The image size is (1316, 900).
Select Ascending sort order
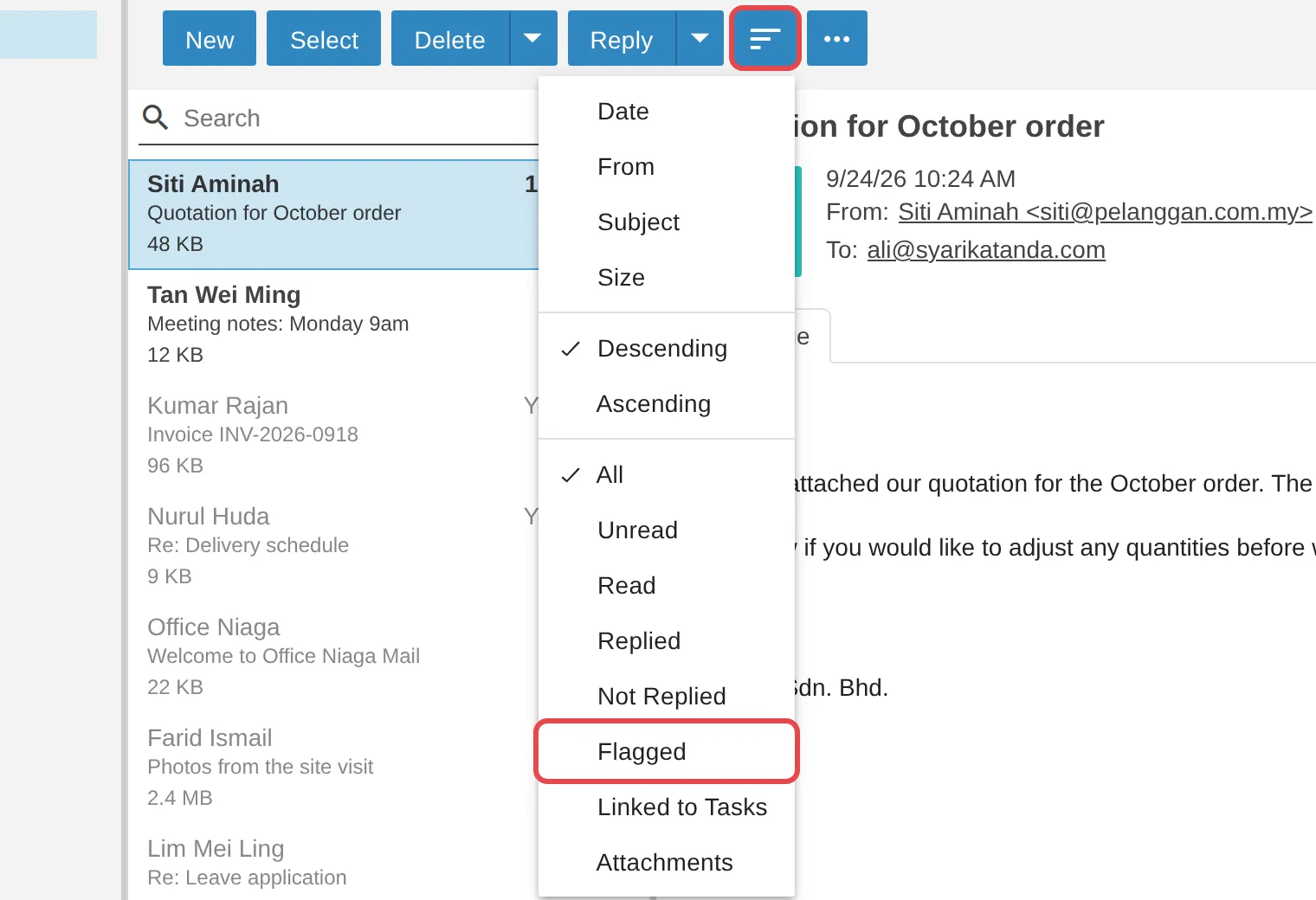point(667,403)
